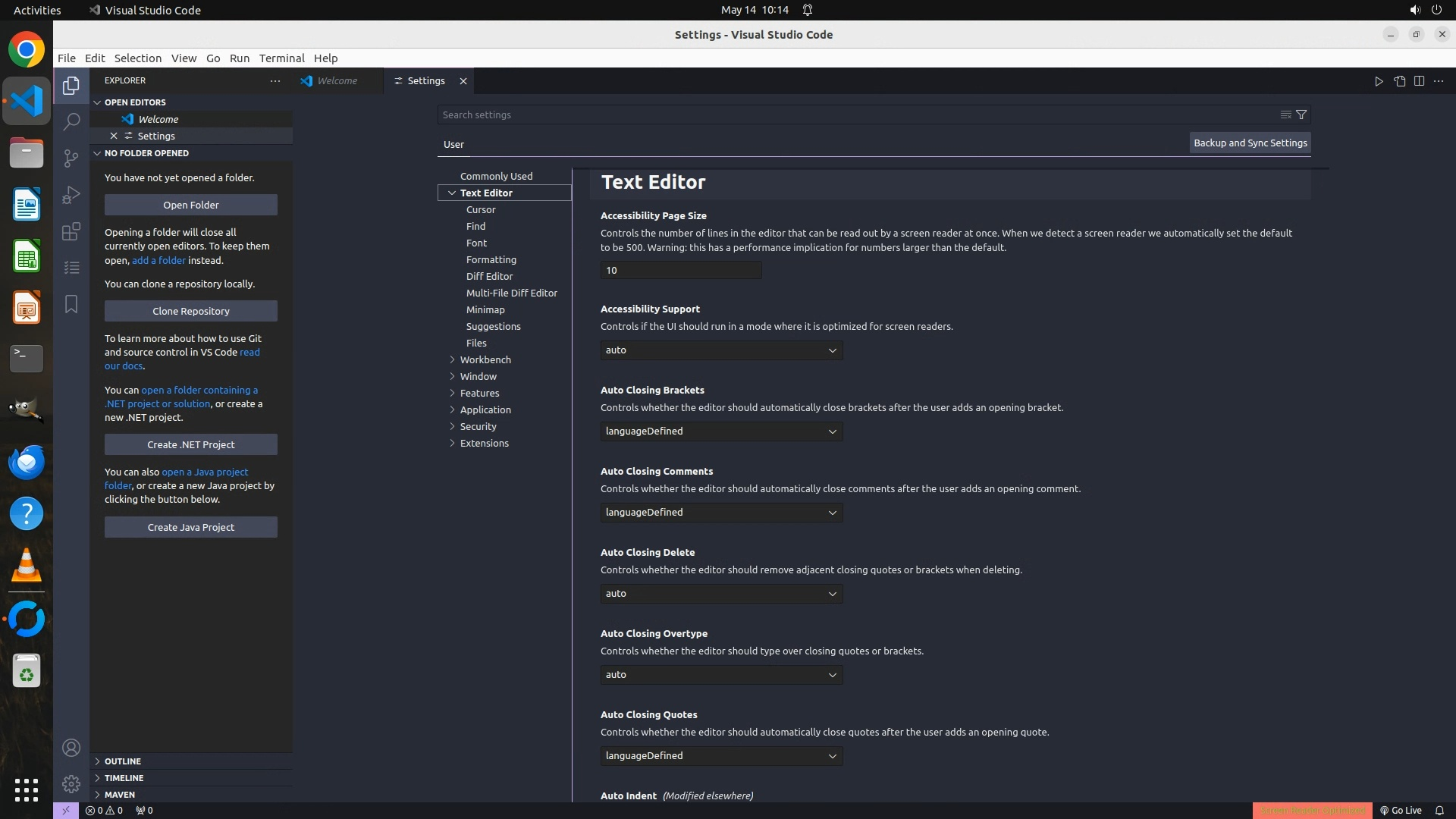This screenshot has height=819, width=1456.
Task: Expand the OUTLINE panel section
Action: [123, 761]
